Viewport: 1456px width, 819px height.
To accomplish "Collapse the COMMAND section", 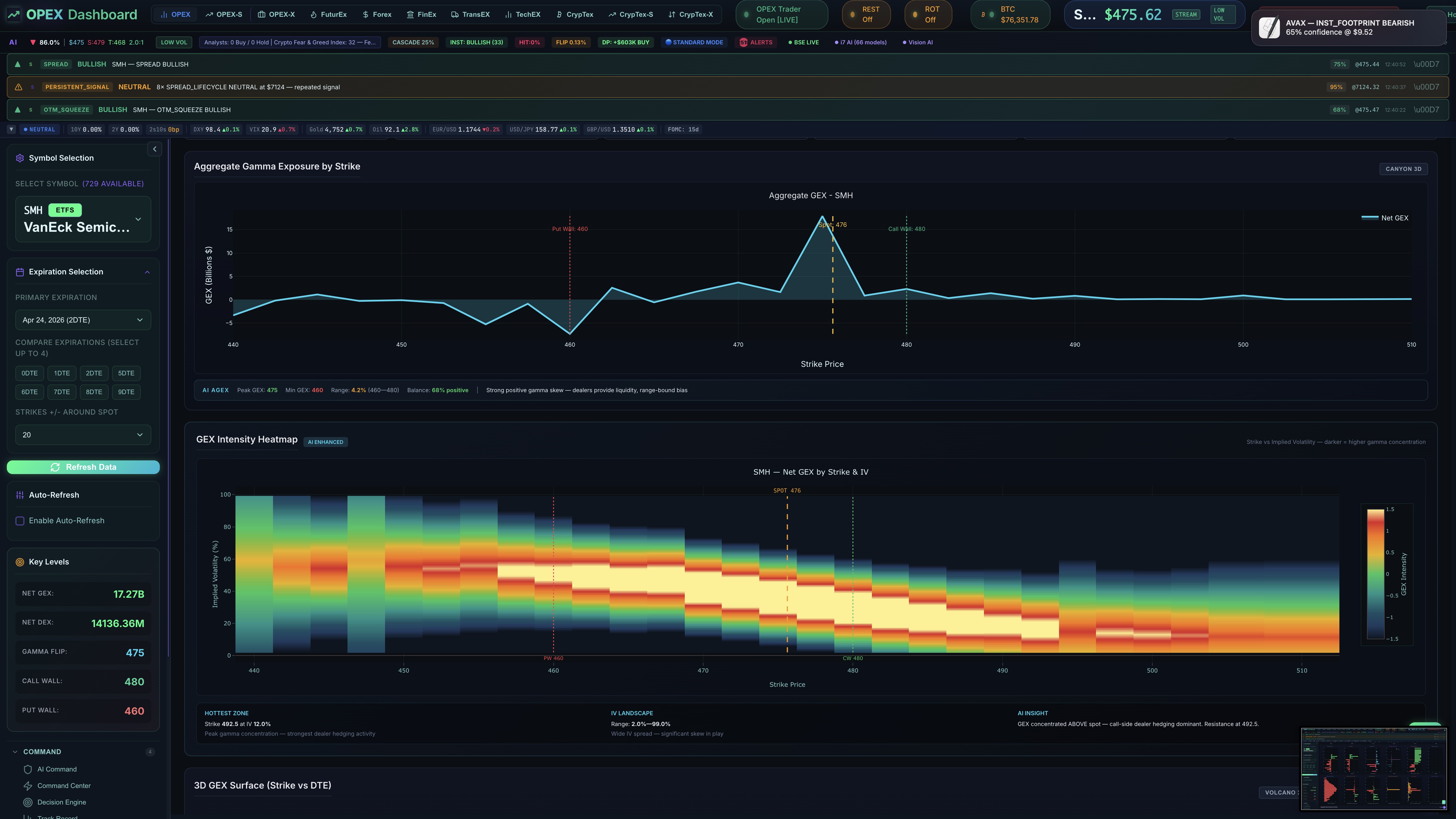I will point(15,752).
